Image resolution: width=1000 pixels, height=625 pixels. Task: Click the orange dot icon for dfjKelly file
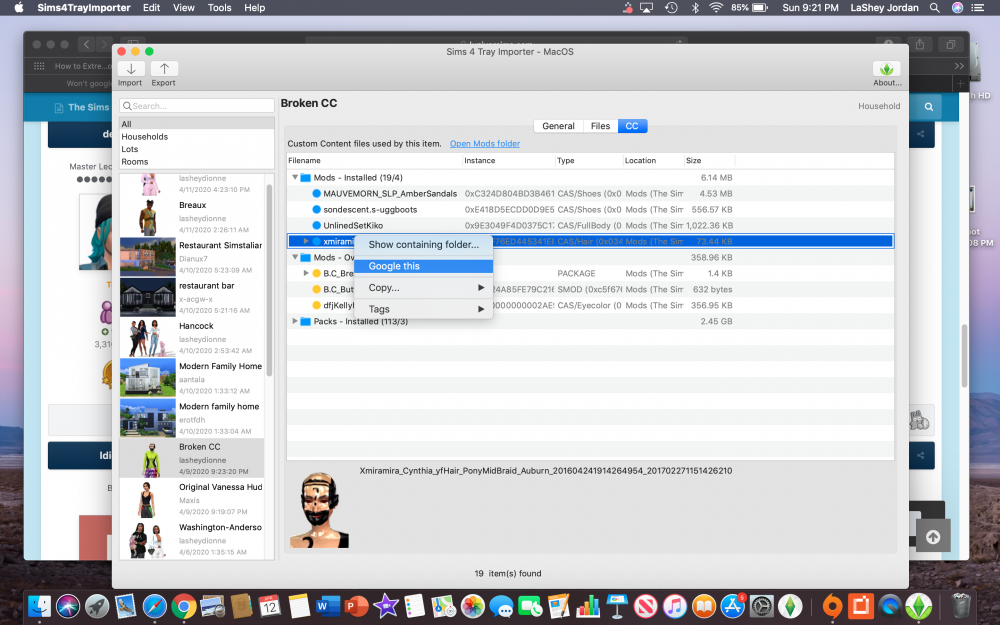pos(316,305)
